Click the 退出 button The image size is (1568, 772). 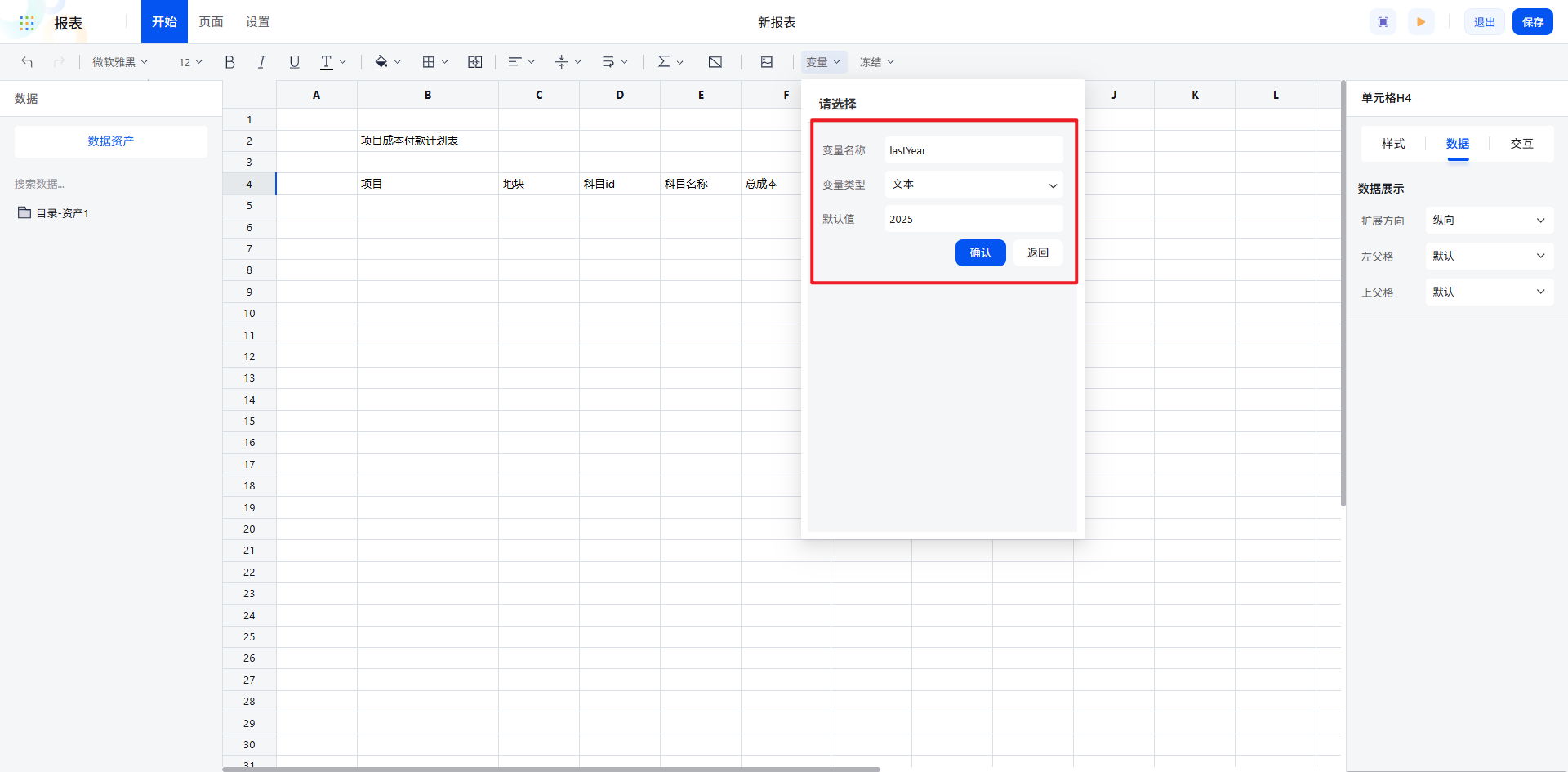[1484, 22]
